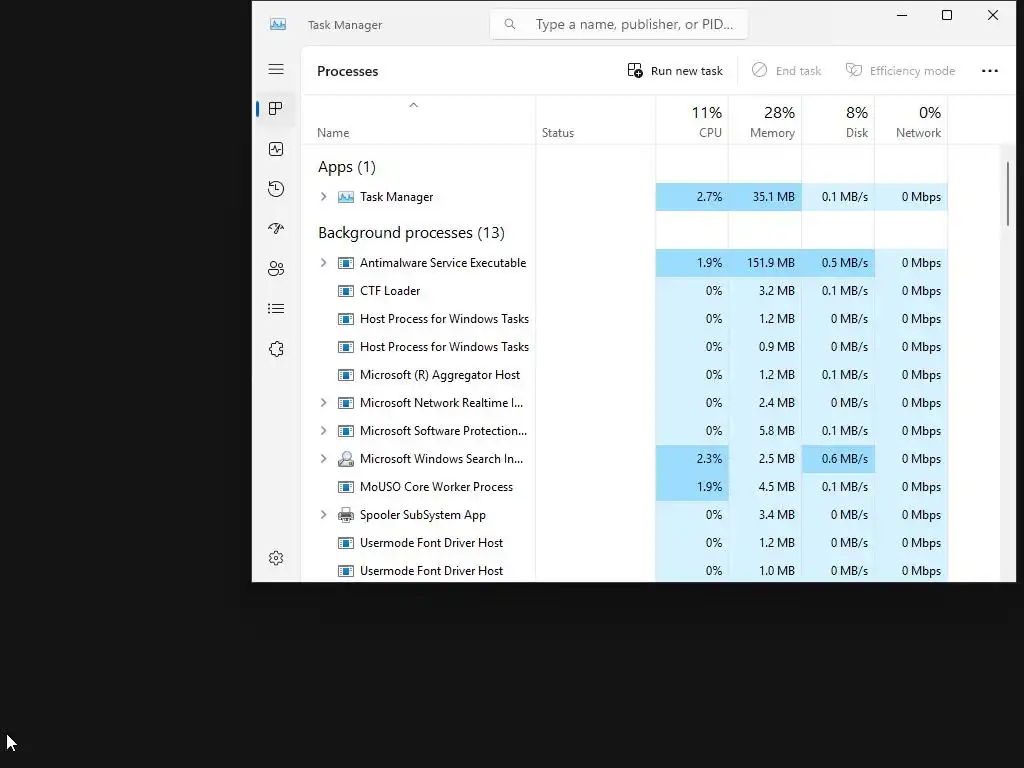The width and height of the screenshot is (1024, 768).
Task: Click the CTF Loader process icon
Action: [345, 291]
